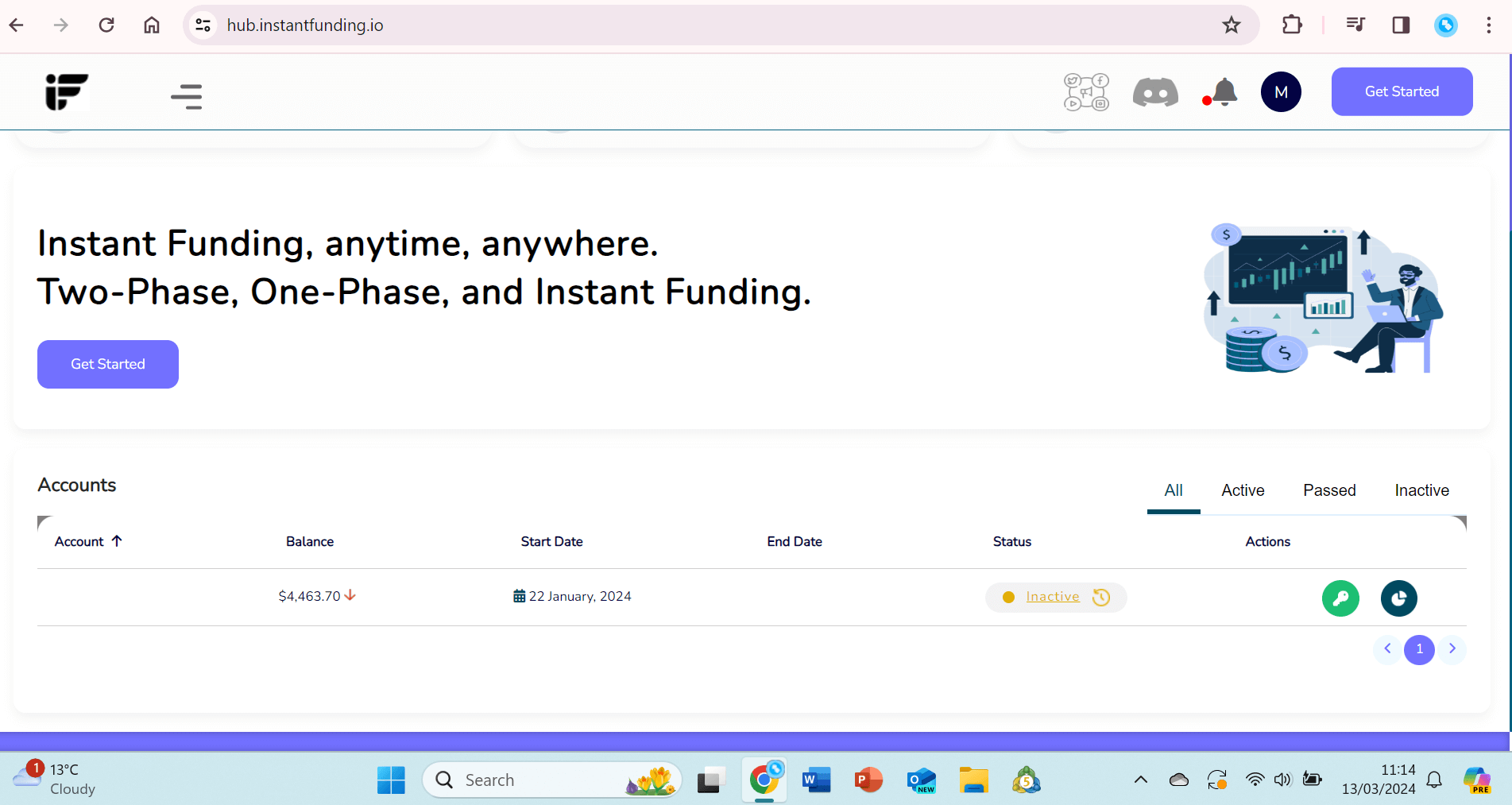The height and width of the screenshot is (805, 1512).
Task: Click the browser forward arrow
Action: 61,25
